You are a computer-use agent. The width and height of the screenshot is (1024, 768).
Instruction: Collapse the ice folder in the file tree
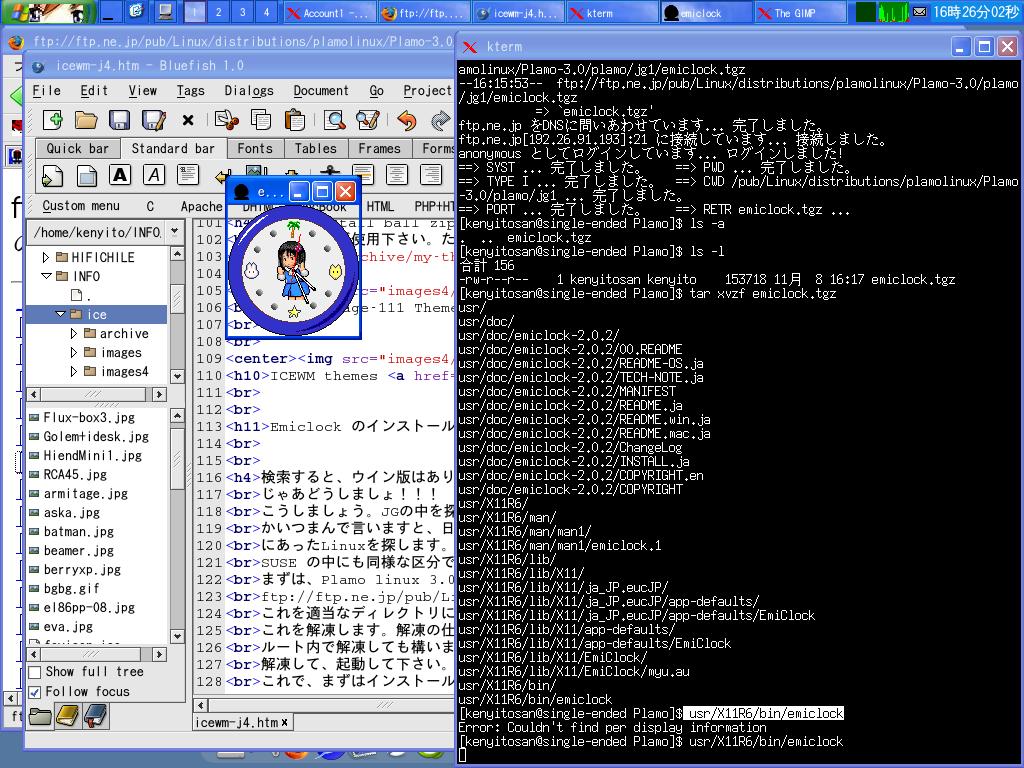coord(62,314)
